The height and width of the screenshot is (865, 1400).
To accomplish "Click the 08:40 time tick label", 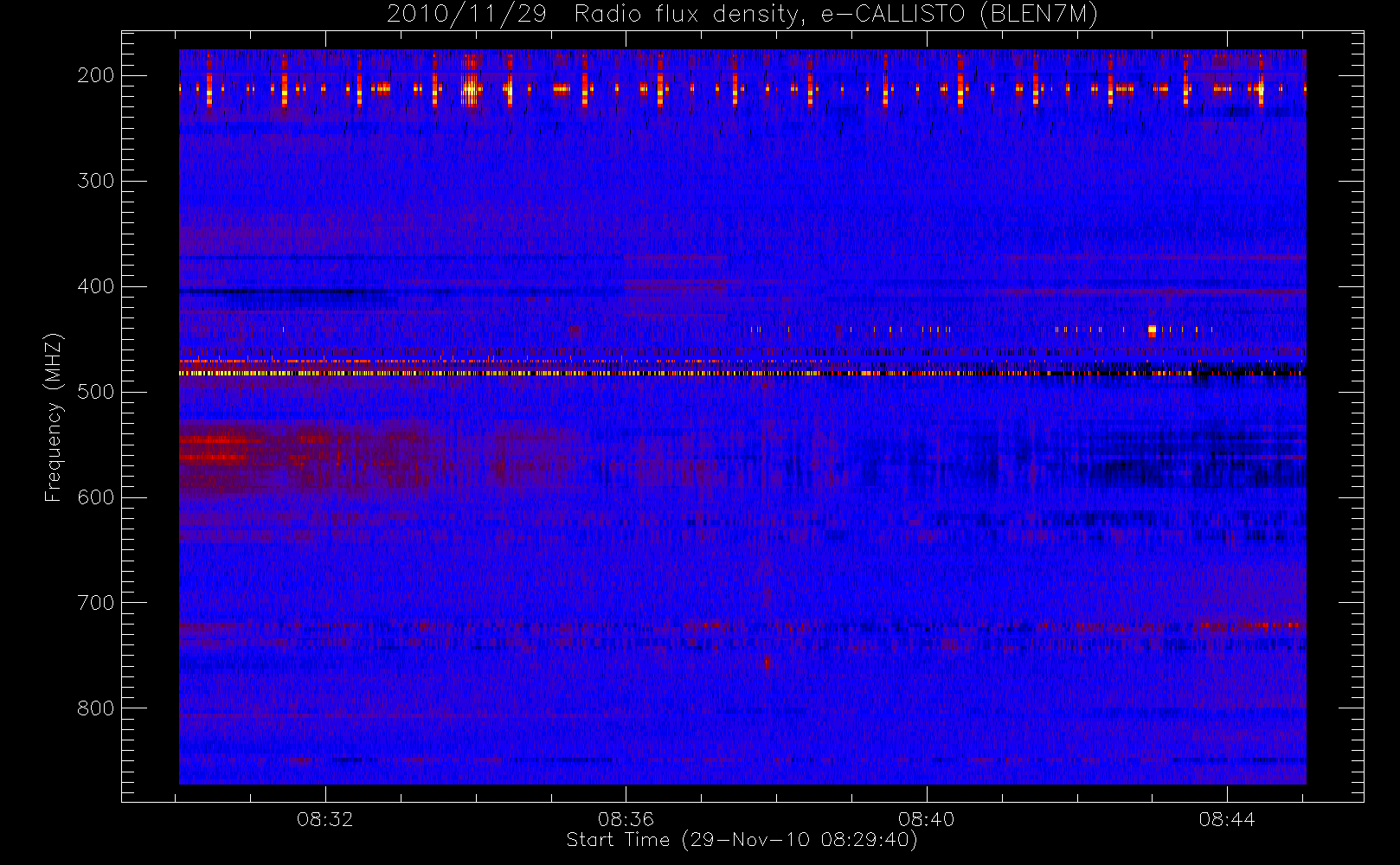I will tap(926, 819).
